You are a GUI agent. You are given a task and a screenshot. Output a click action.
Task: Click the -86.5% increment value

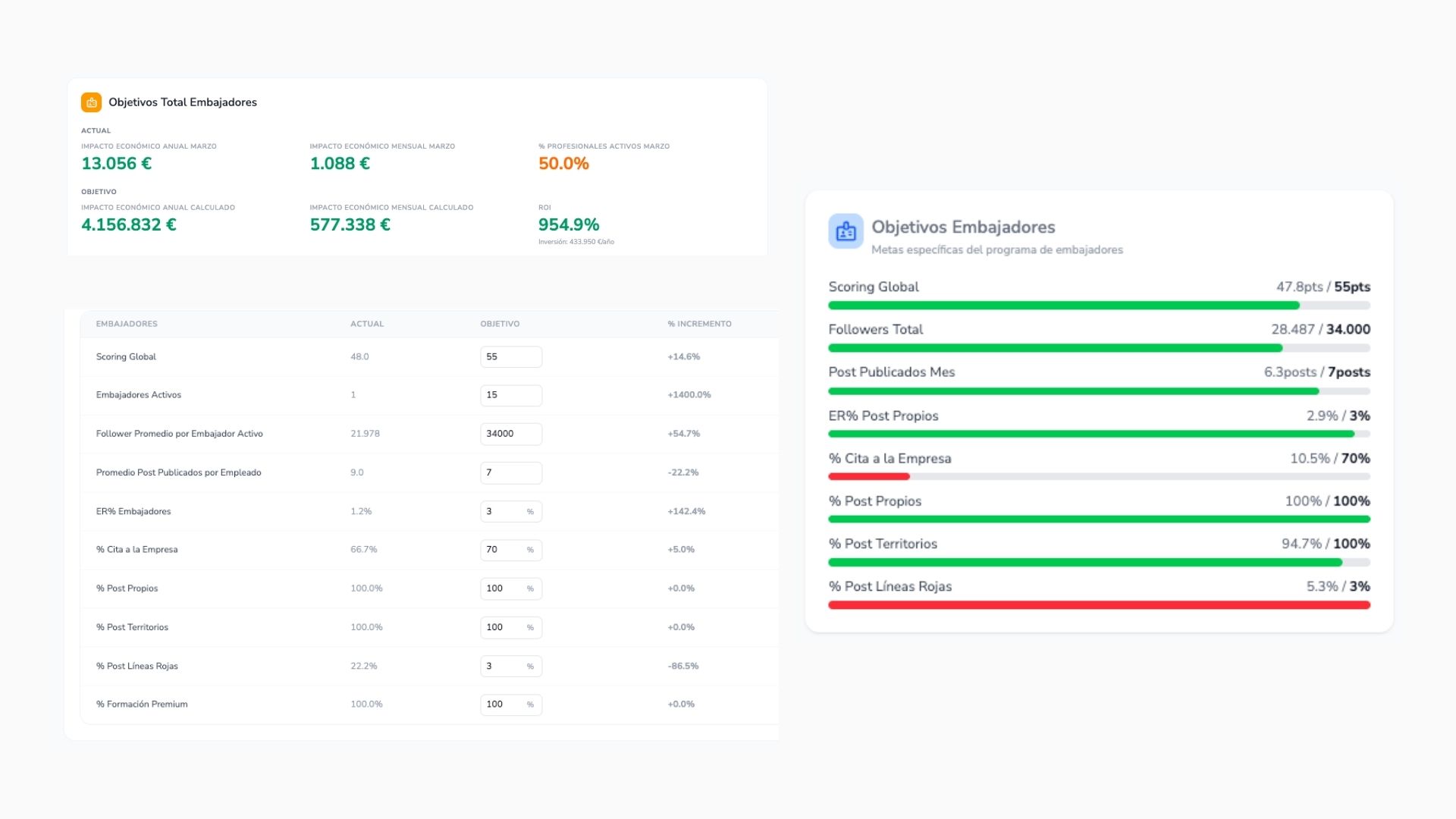coord(683,666)
